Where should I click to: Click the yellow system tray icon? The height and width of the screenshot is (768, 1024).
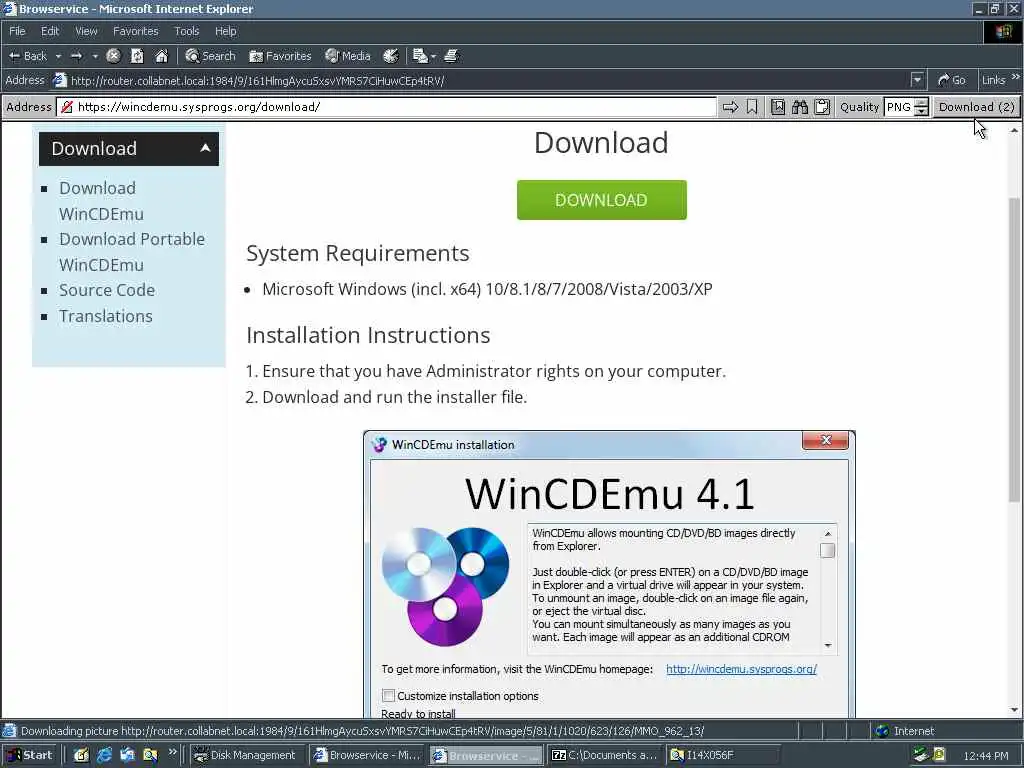[939, 756]
